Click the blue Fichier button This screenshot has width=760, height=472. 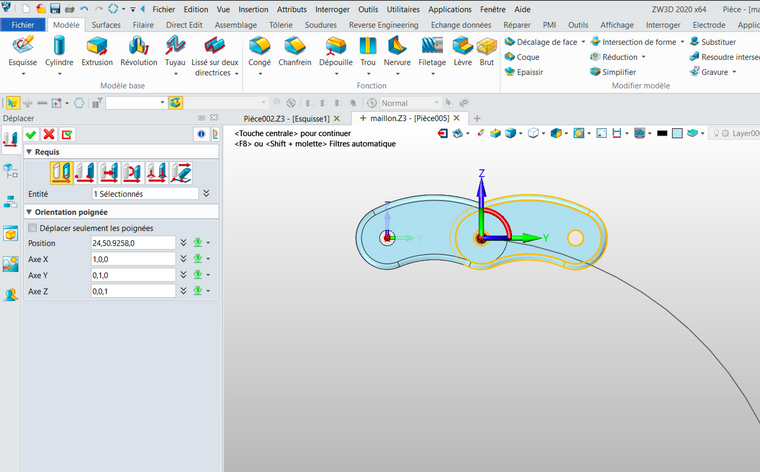pos(23,25)
